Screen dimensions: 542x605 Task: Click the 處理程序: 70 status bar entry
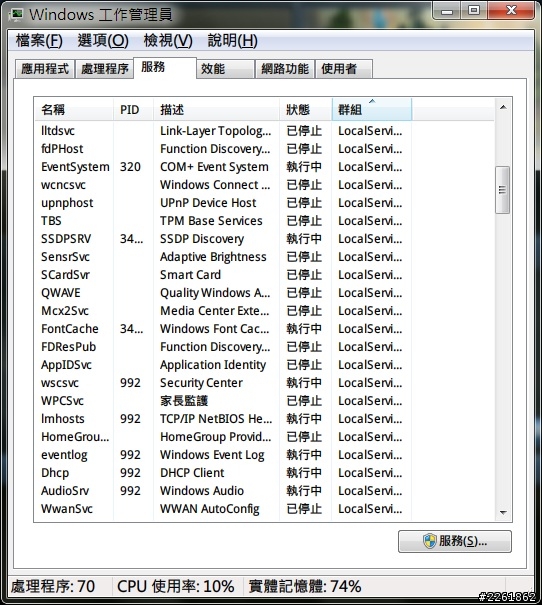(52, 586)
